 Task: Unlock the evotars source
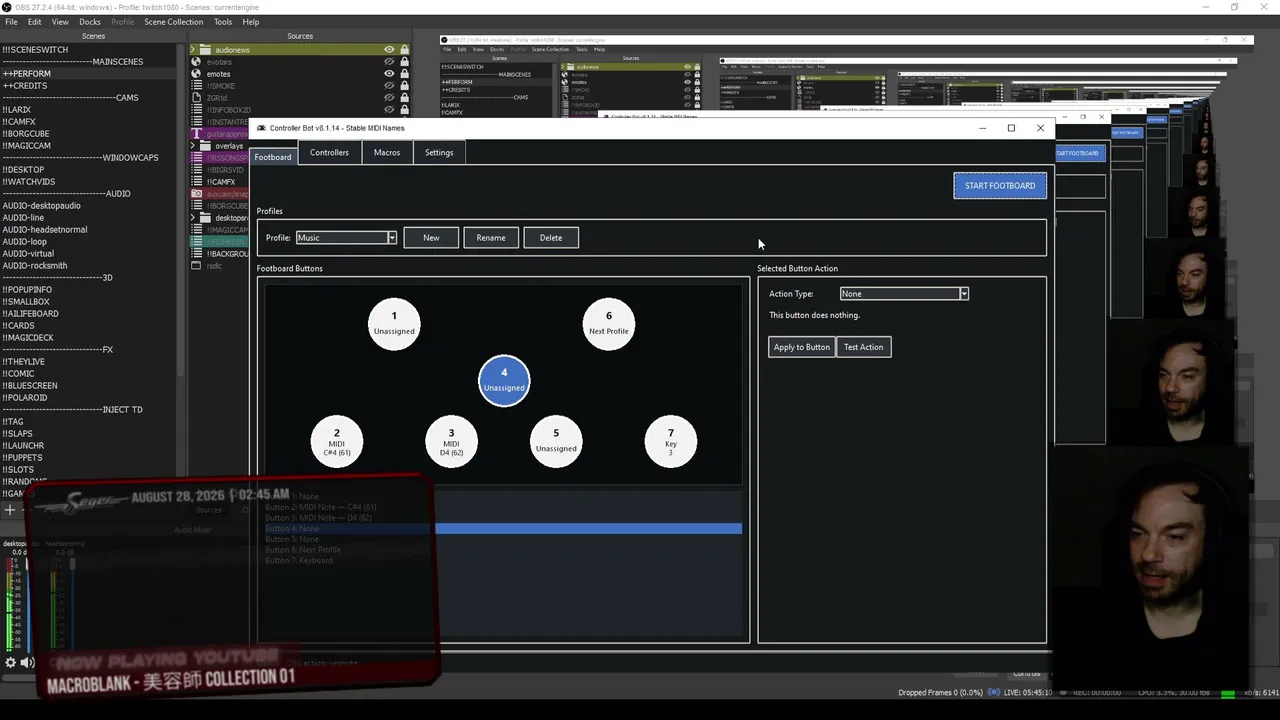click(404, 62)
